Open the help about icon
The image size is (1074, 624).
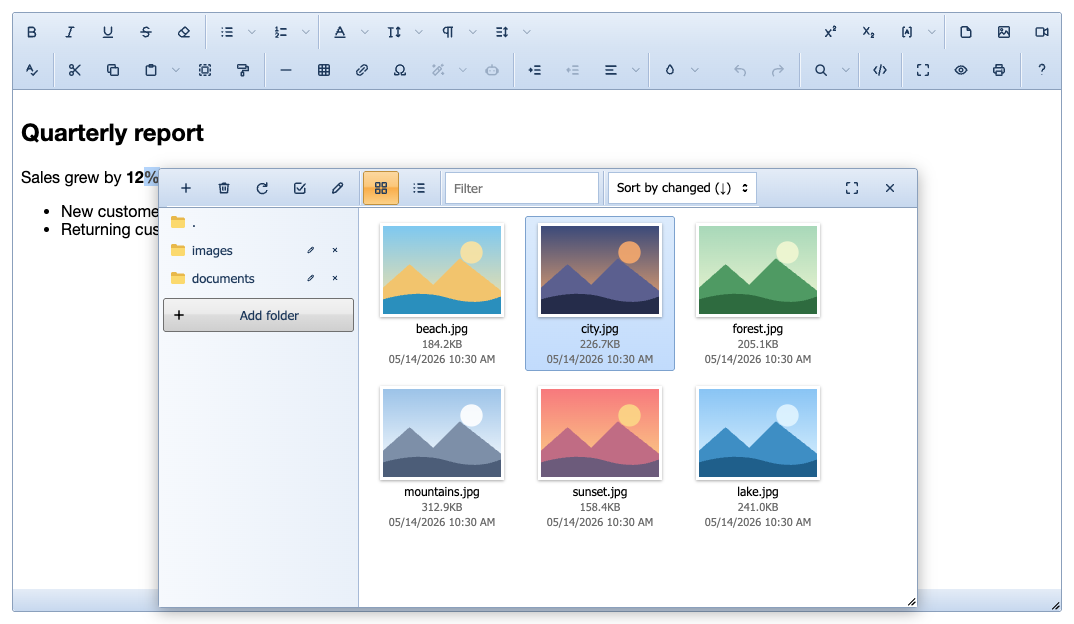tap(1042, 70)
